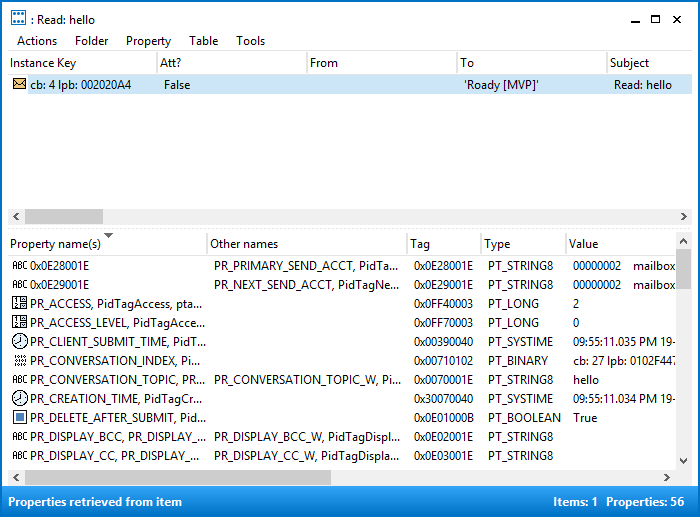Open the Table menu
Screen dimensions: 700x517
[203, 41]
